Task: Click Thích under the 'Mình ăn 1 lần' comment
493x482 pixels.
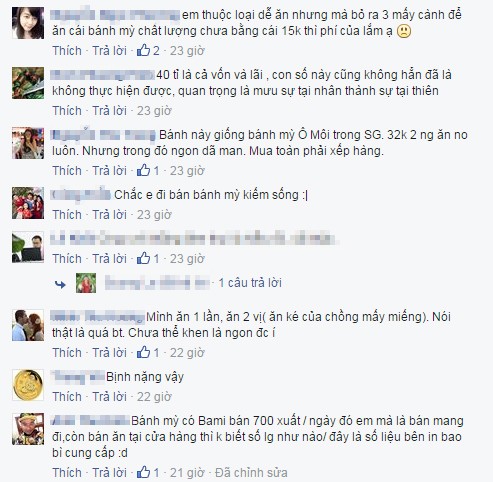Action: (x=67, y=353)
